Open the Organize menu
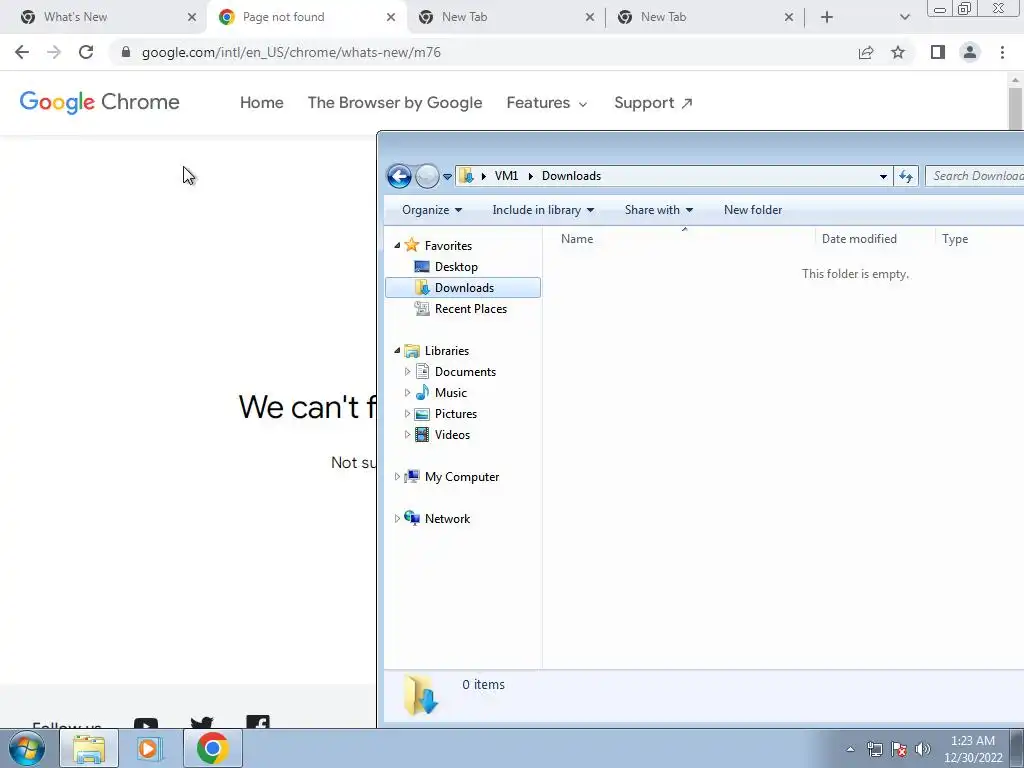 [x=432, y=210]
